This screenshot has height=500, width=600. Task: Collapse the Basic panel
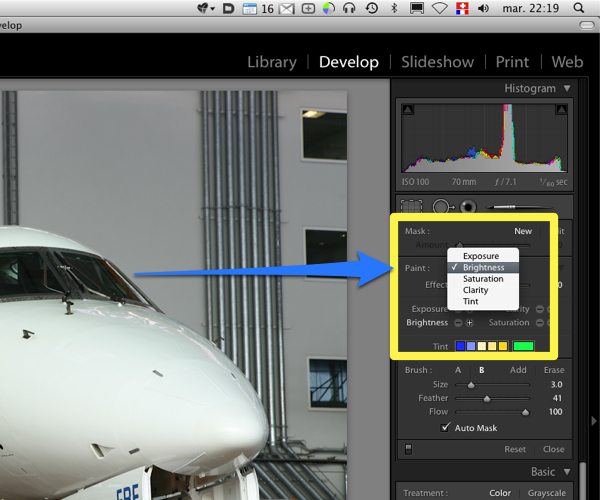(567, 472)
